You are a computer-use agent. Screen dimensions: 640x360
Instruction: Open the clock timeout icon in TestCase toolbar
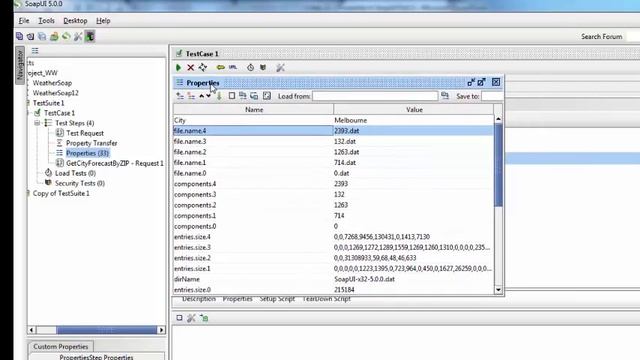(251, 67)
